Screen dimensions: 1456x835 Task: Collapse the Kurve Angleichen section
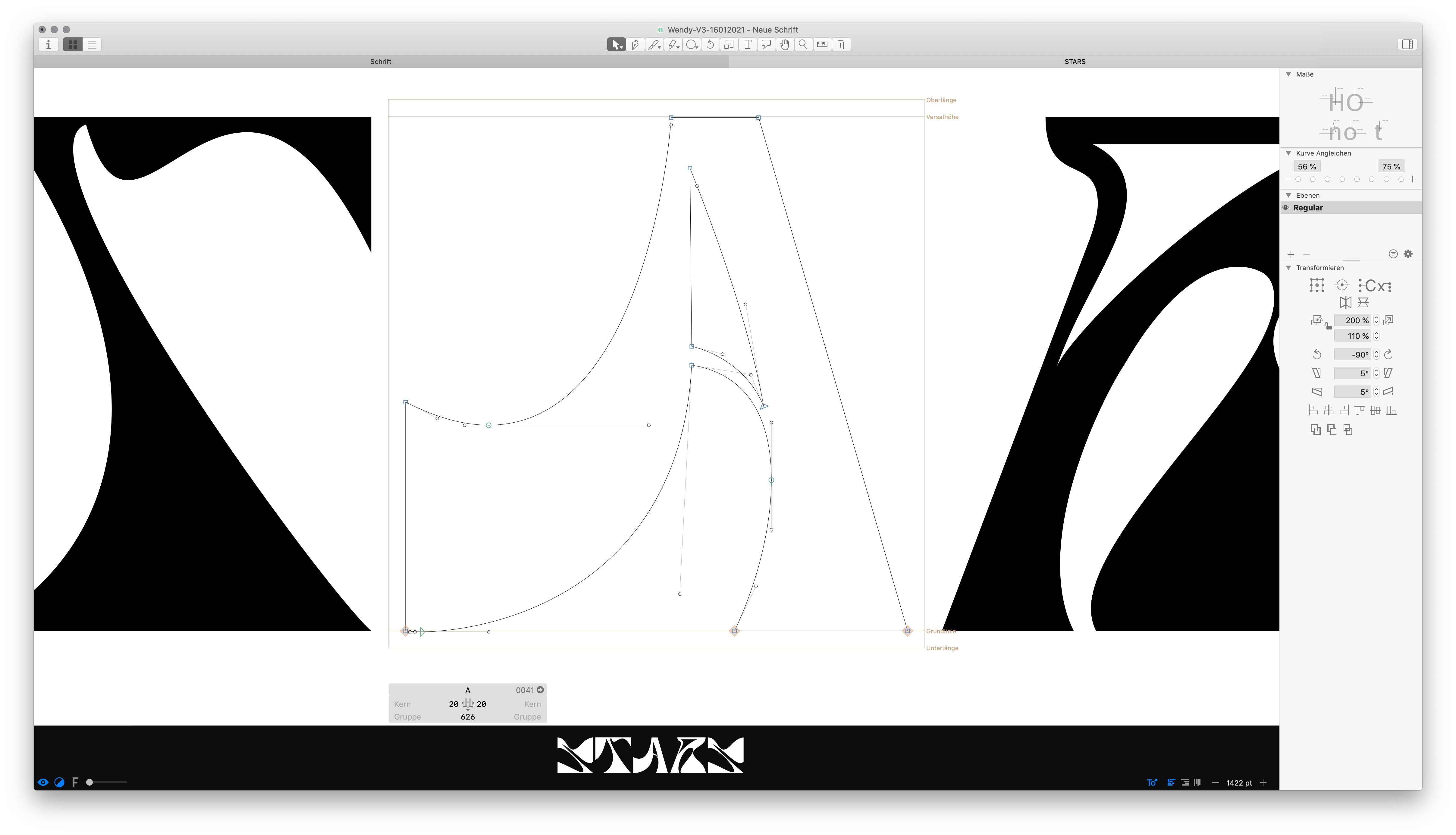click(1289, 153)
